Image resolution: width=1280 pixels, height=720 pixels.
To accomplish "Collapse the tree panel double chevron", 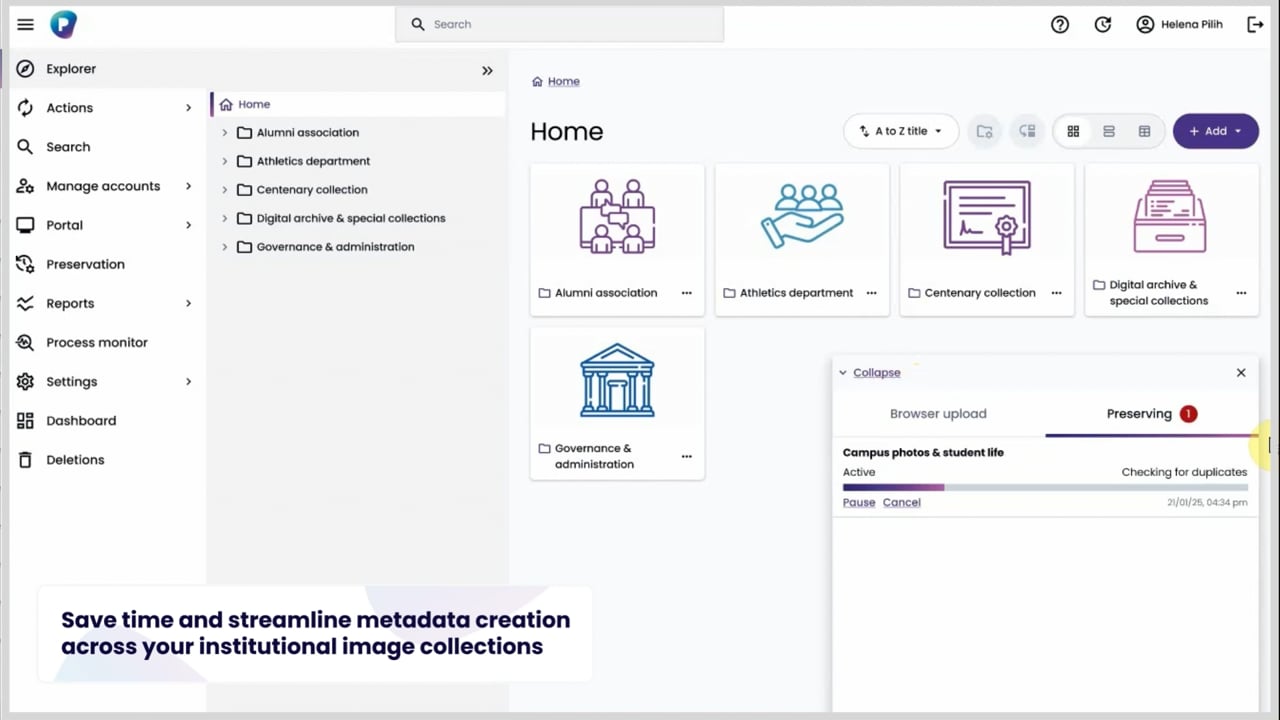I will [487, 70].
